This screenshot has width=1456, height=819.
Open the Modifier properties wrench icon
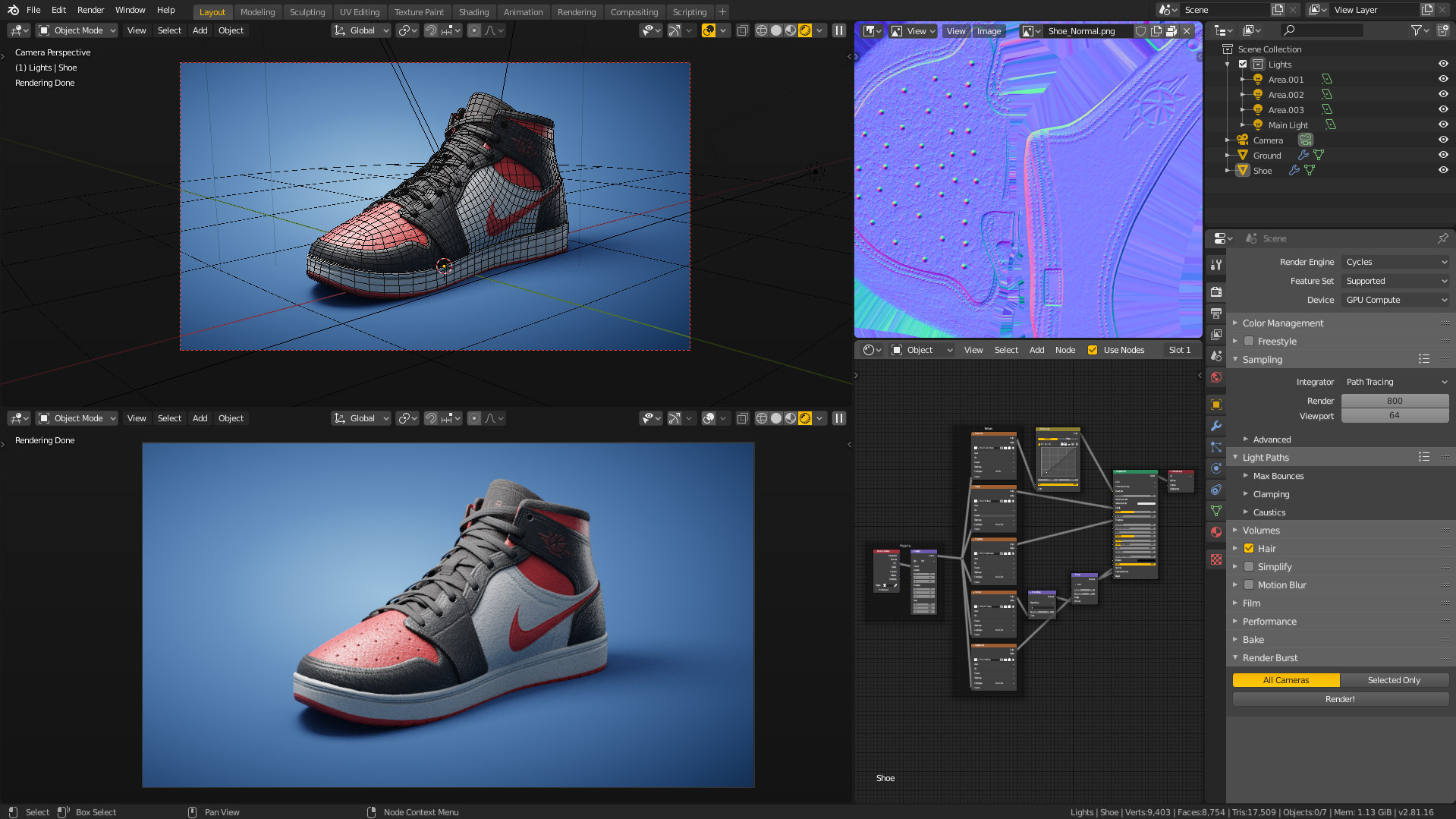pyautogui.click(x=1216, y=426)
